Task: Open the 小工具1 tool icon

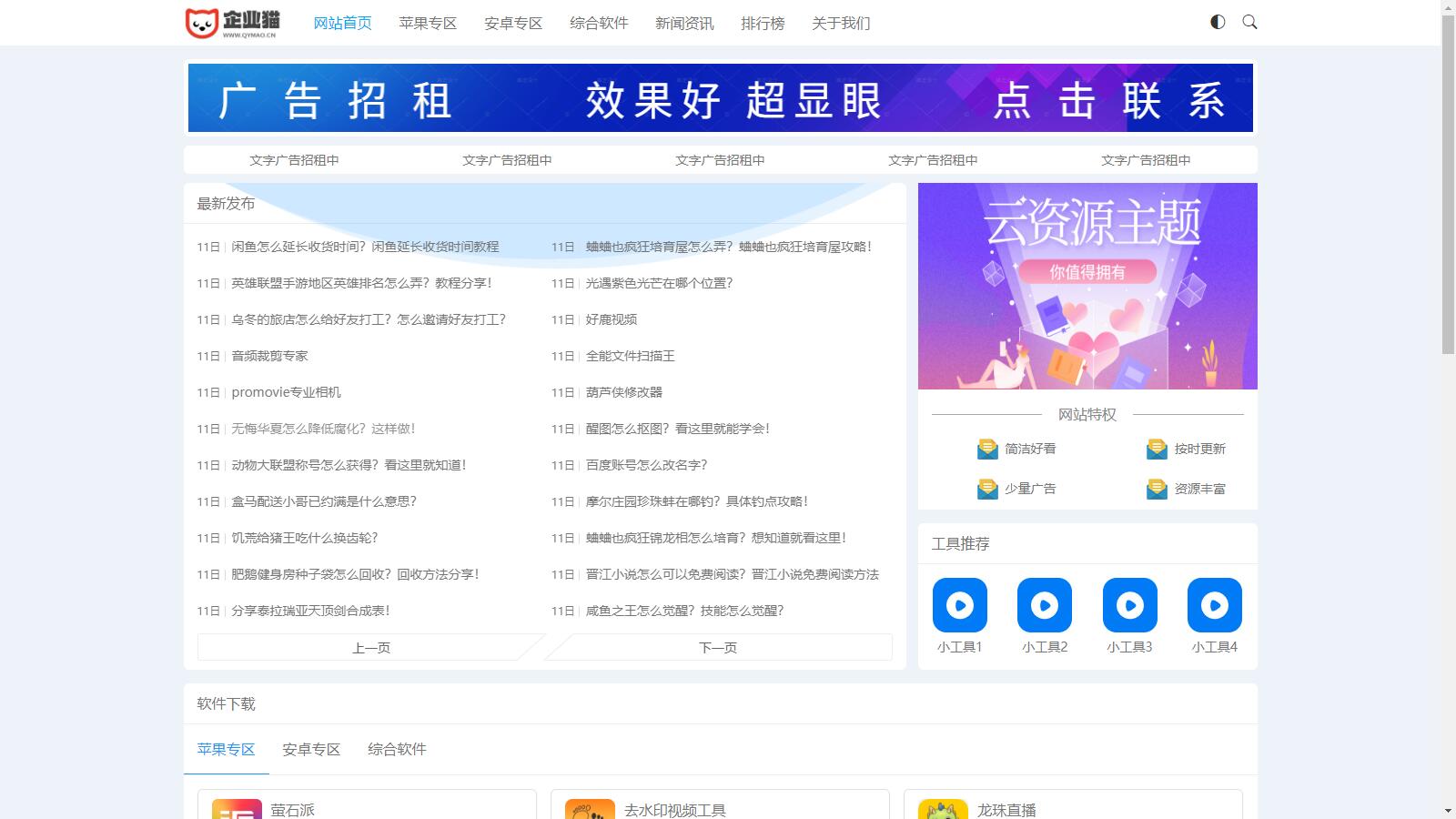Action: [x=959, y=605]
